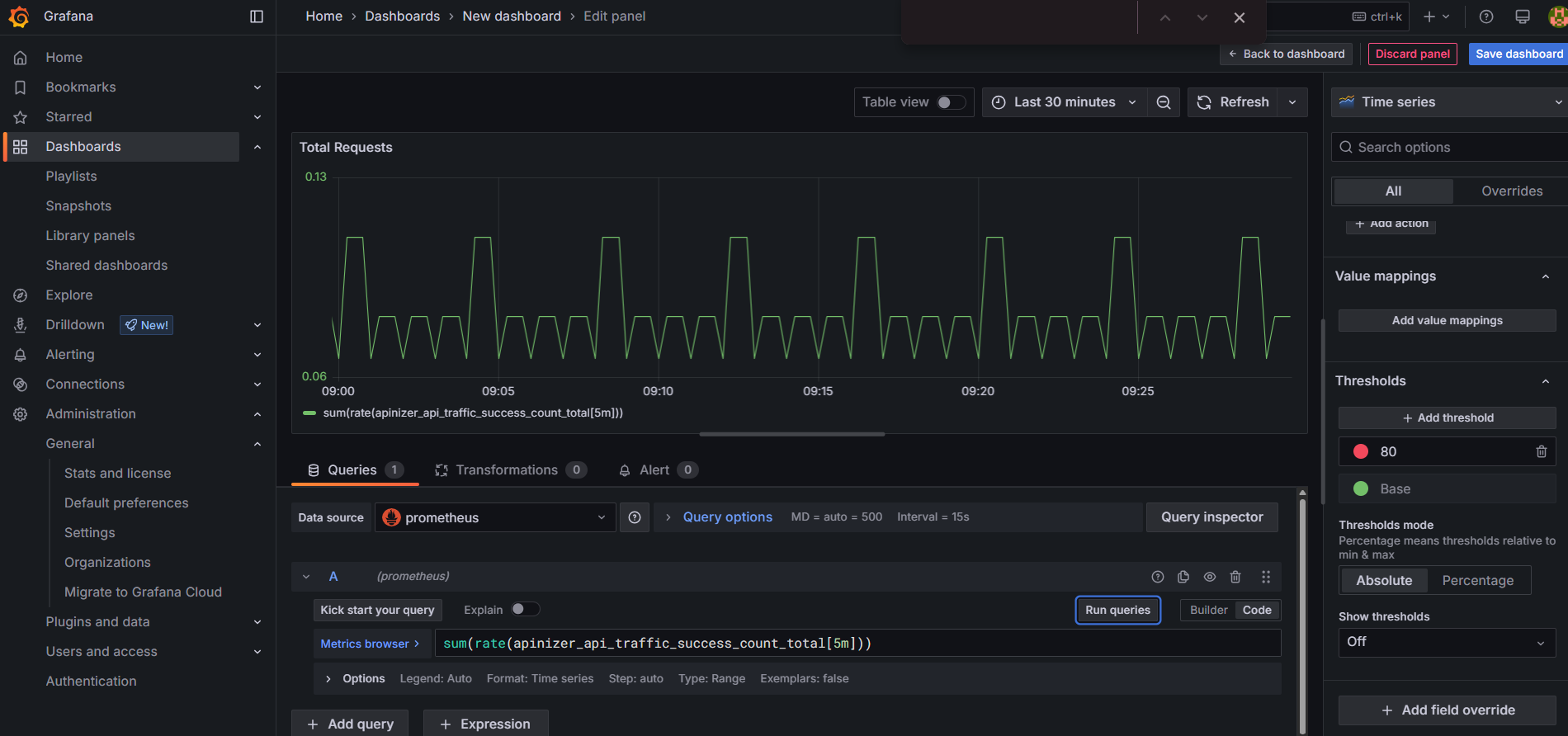Close the search overlay with X

point(1240,17)
